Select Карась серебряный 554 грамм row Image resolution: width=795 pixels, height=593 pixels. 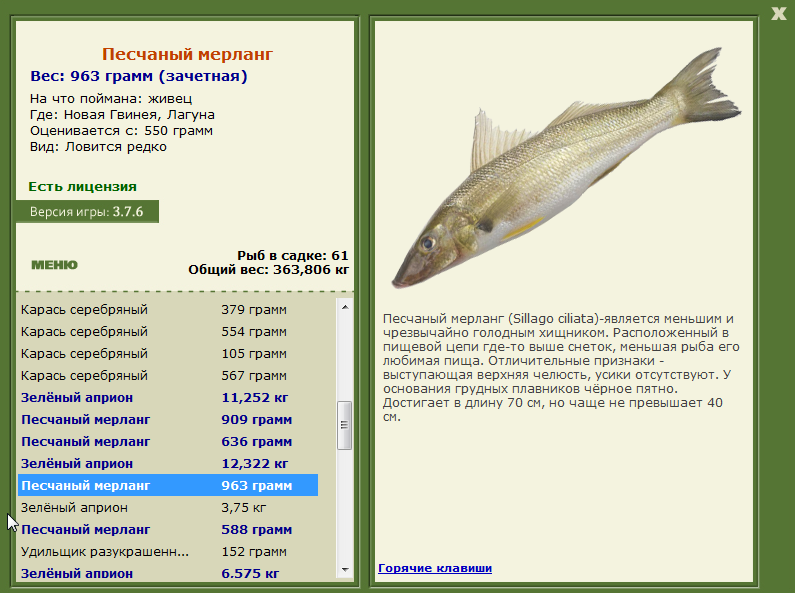(168, 331)
